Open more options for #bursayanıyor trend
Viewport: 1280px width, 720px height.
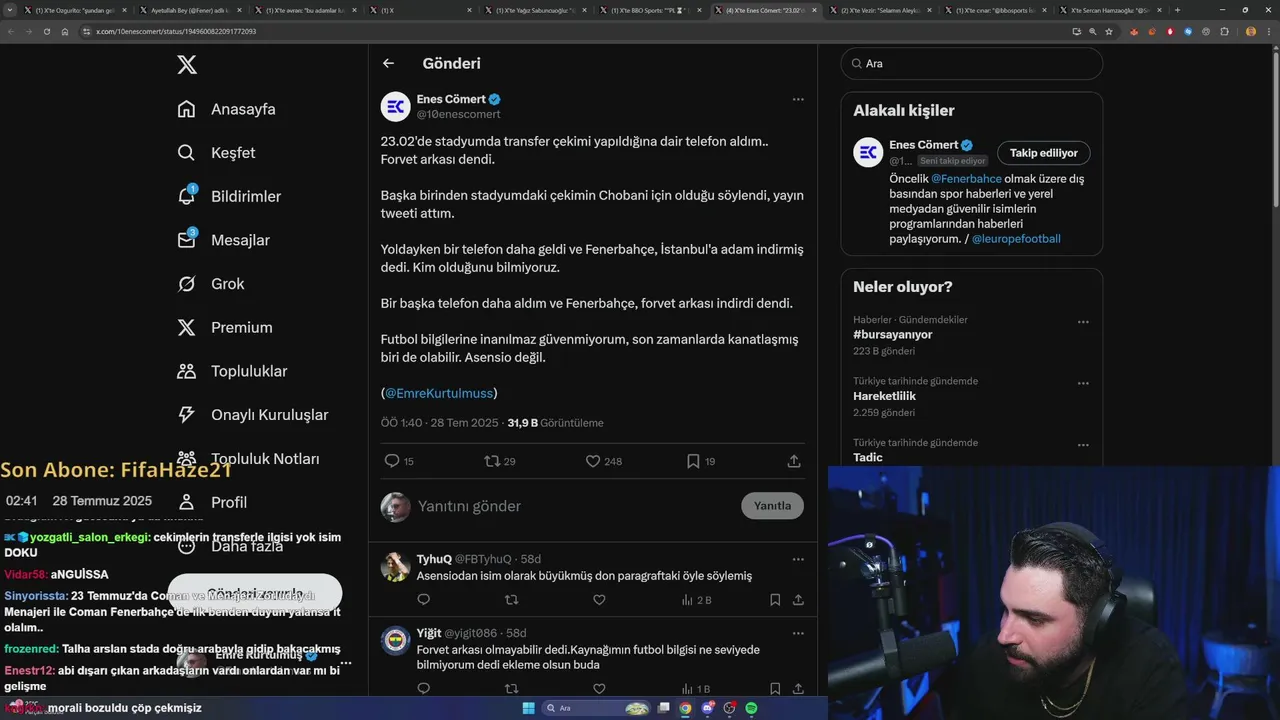[1083, 322]
